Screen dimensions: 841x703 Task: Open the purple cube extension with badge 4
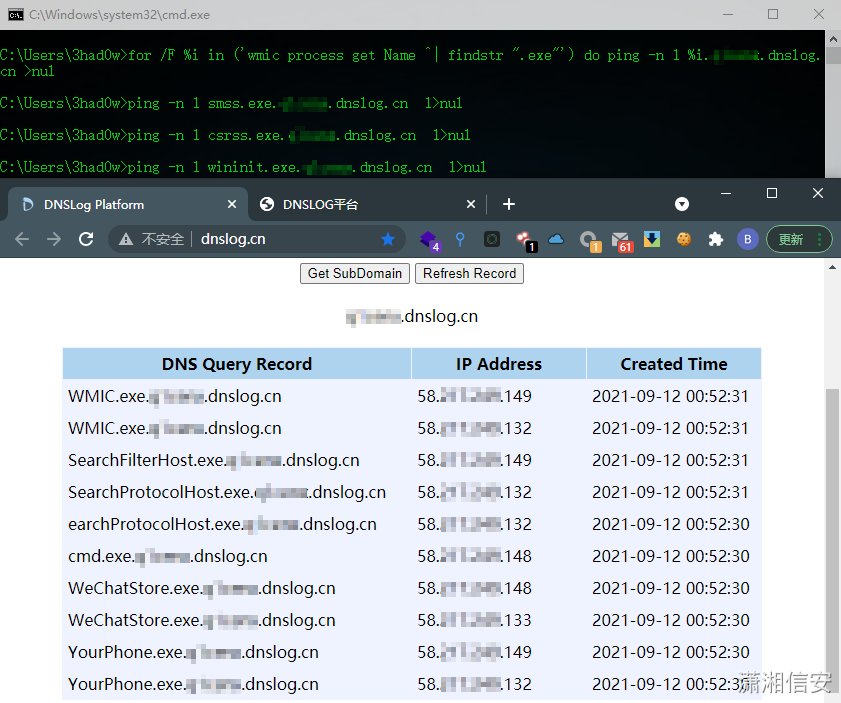coord(429,240)
